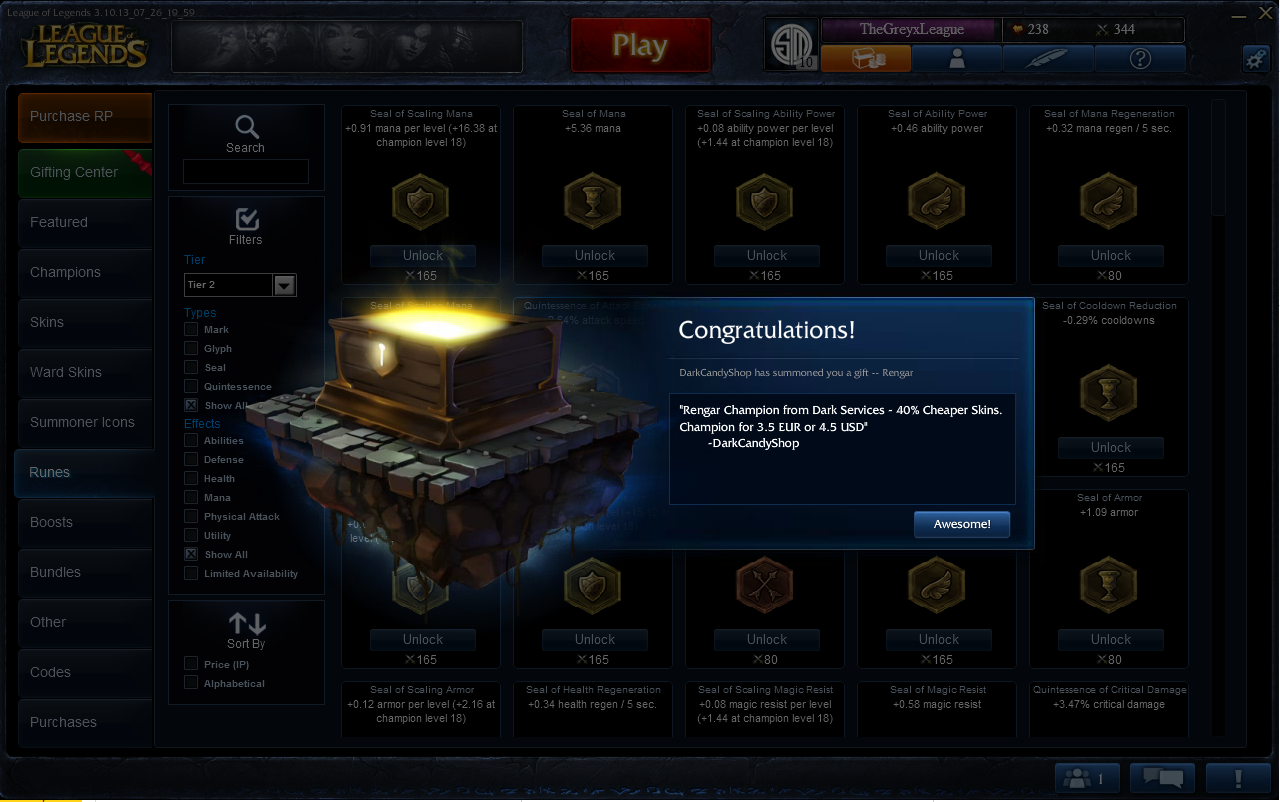Expand the Tier 2 dropdown

click(285, 285)
